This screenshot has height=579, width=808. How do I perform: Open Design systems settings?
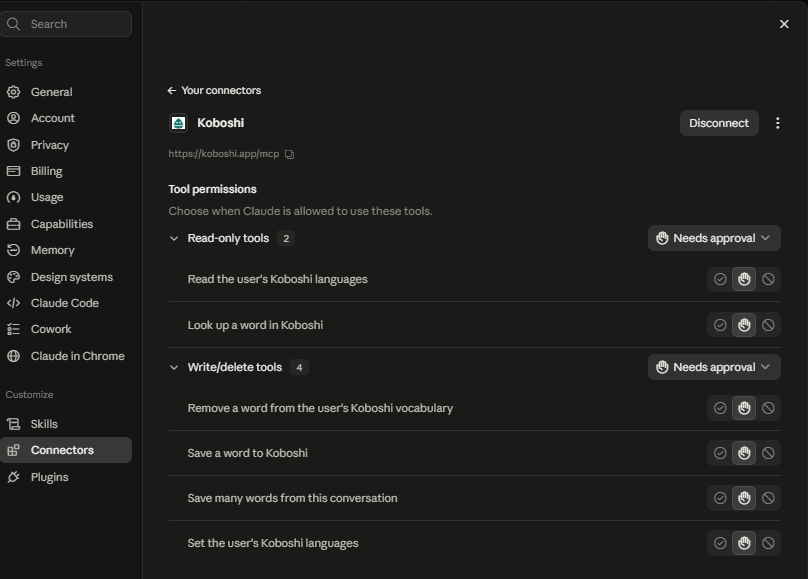[x=66, y=277]
